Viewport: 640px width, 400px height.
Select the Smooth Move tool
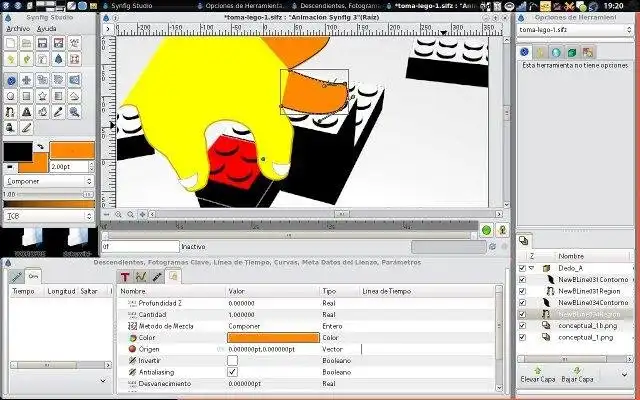click(x=27, y=80)
